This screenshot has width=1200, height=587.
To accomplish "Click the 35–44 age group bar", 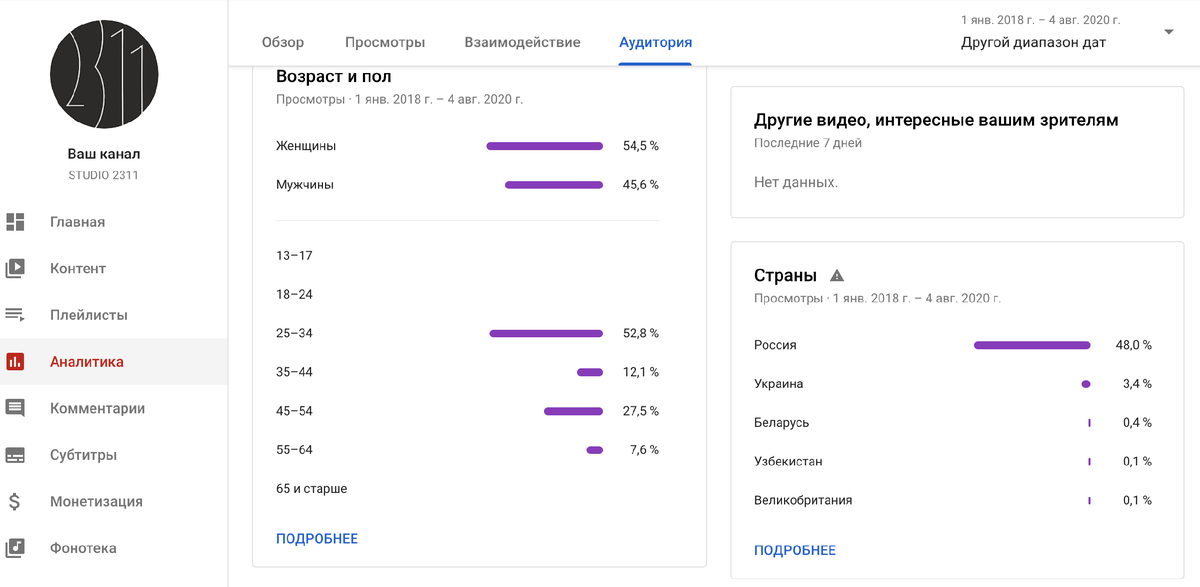I will click(x=590, y=372).
